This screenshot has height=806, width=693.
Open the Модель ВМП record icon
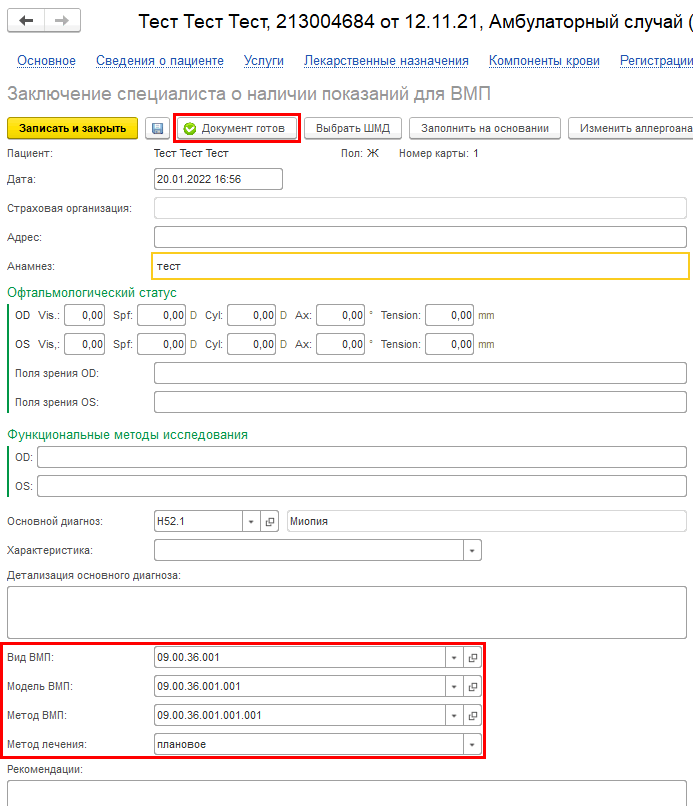[473, 686]
